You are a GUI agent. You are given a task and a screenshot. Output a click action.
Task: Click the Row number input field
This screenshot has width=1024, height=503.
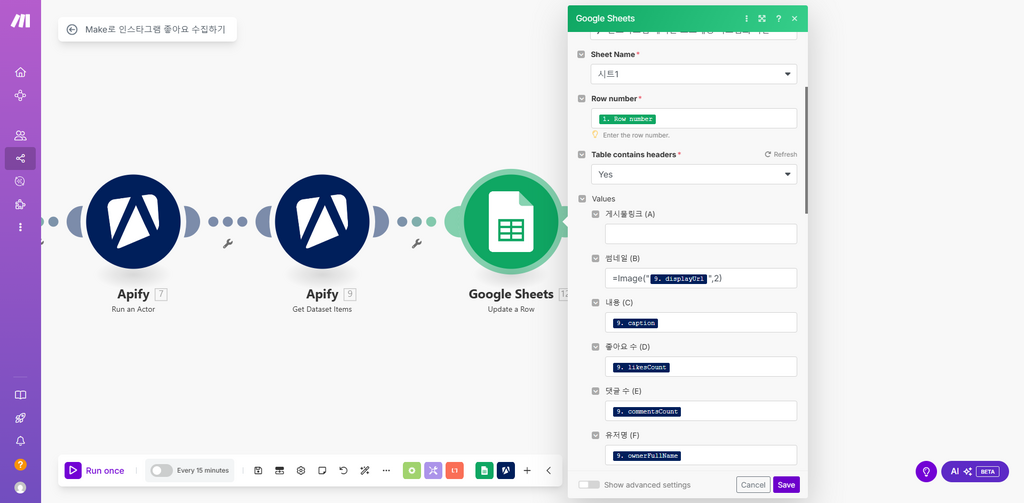[x=694, y=118]
